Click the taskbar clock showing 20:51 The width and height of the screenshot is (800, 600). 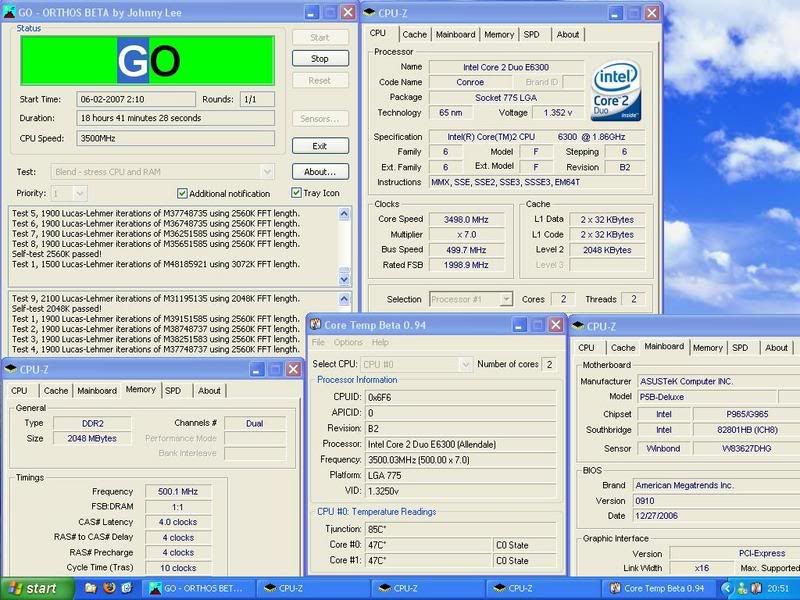(x=778, y=588)
